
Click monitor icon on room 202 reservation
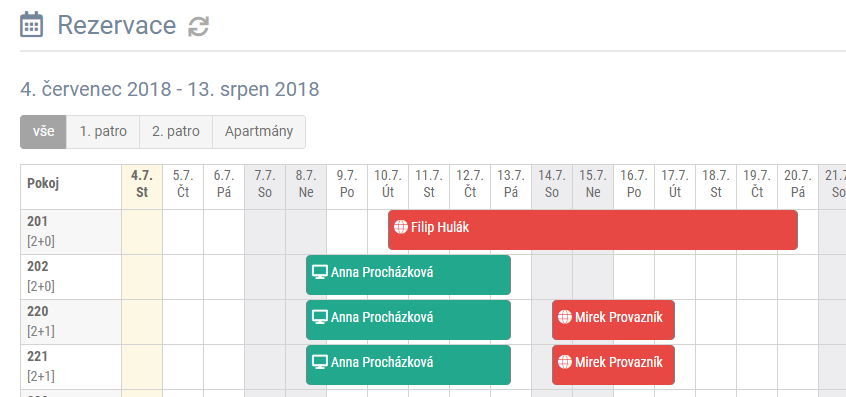[320, 272]
